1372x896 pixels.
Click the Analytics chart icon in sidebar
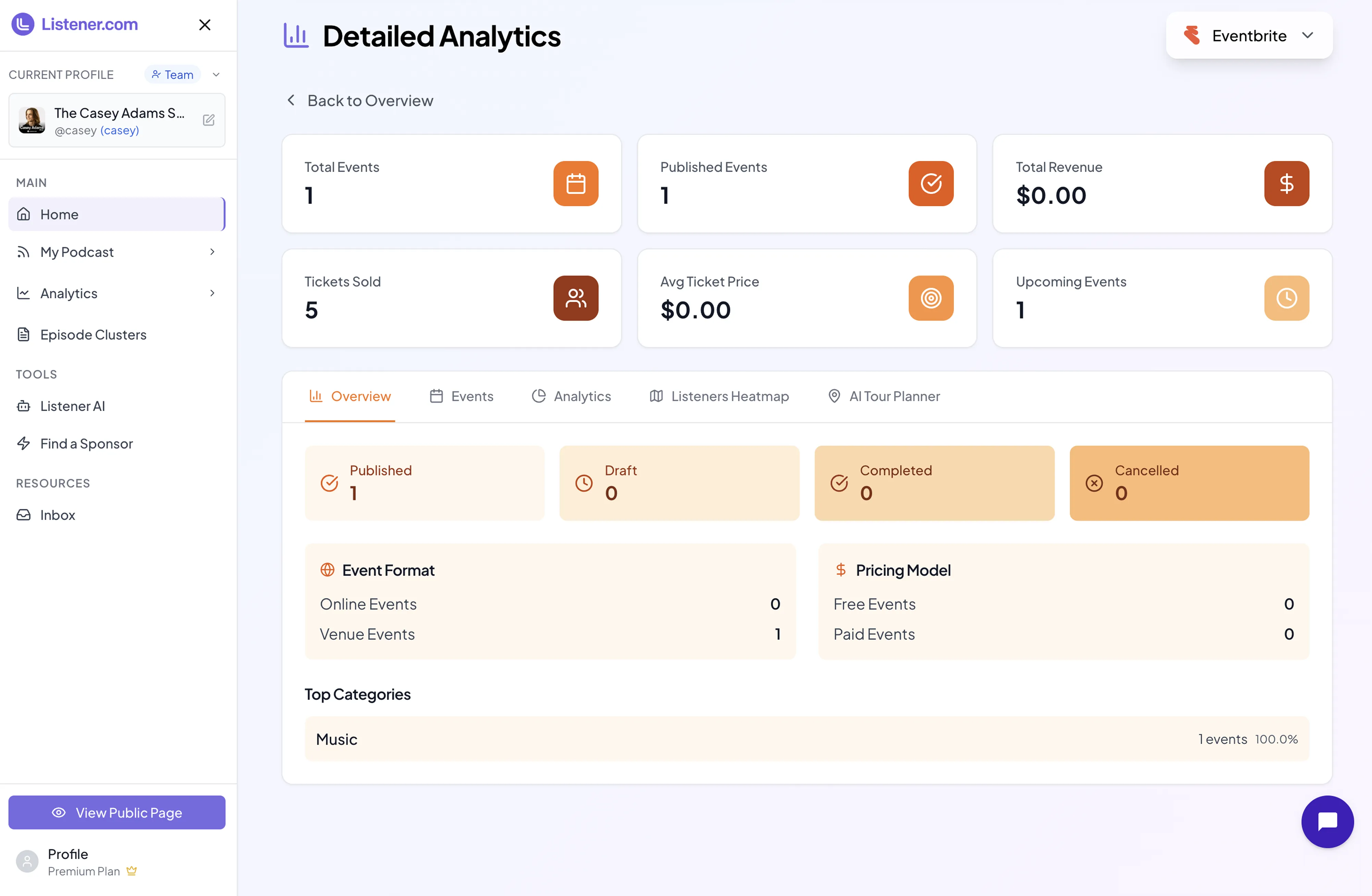click(23, 293)
